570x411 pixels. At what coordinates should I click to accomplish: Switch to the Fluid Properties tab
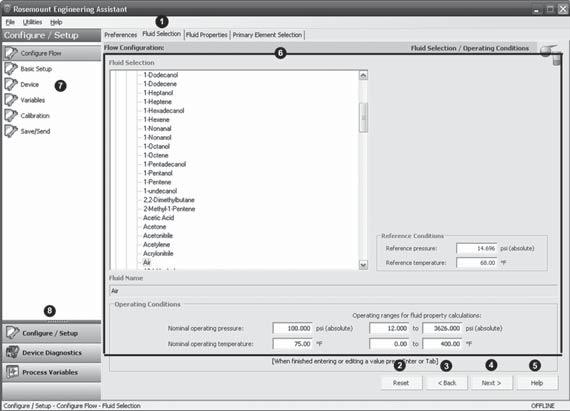(x=206, y=35)
